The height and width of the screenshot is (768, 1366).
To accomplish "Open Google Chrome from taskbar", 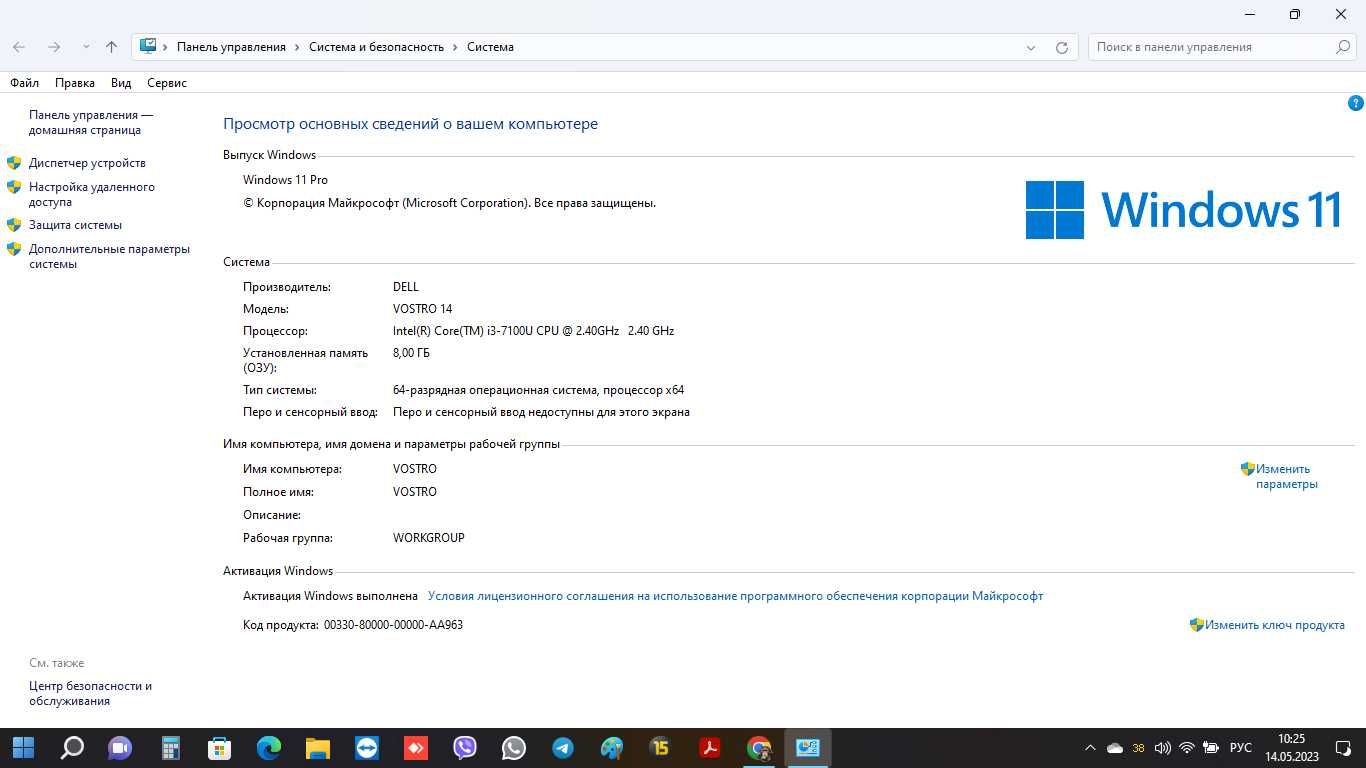I will [759, 748].
